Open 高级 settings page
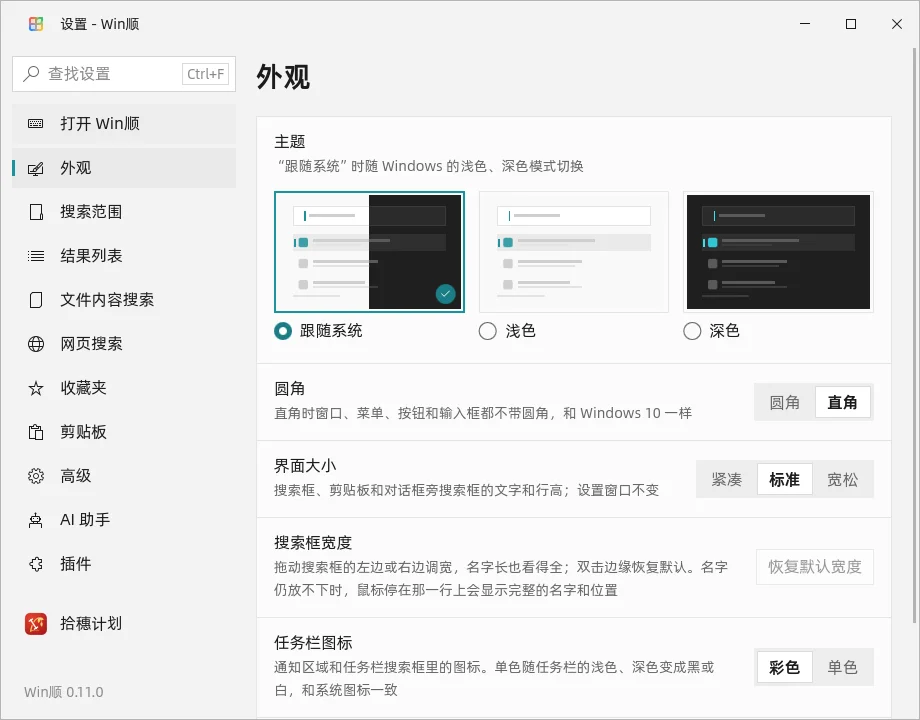Image resolution: width=920 pixels, height=720 pixels. (x=124, y=476)
